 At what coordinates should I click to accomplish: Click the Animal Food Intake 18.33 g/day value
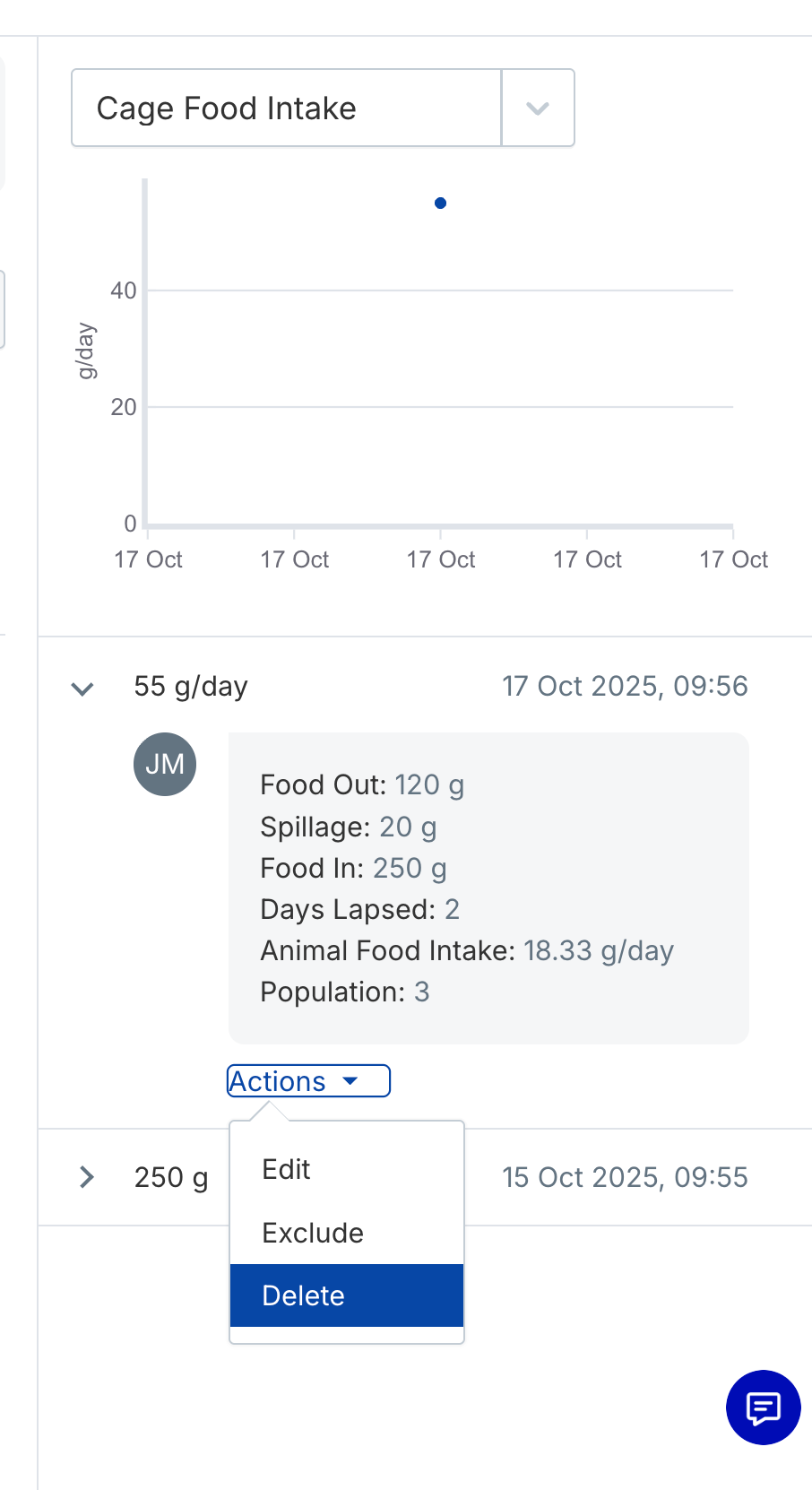tap(598, 950)
